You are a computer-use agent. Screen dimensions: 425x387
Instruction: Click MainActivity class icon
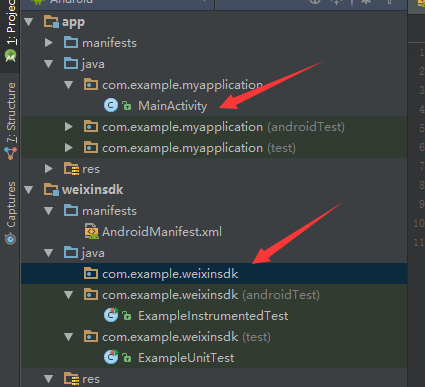[x=111, y=106]
